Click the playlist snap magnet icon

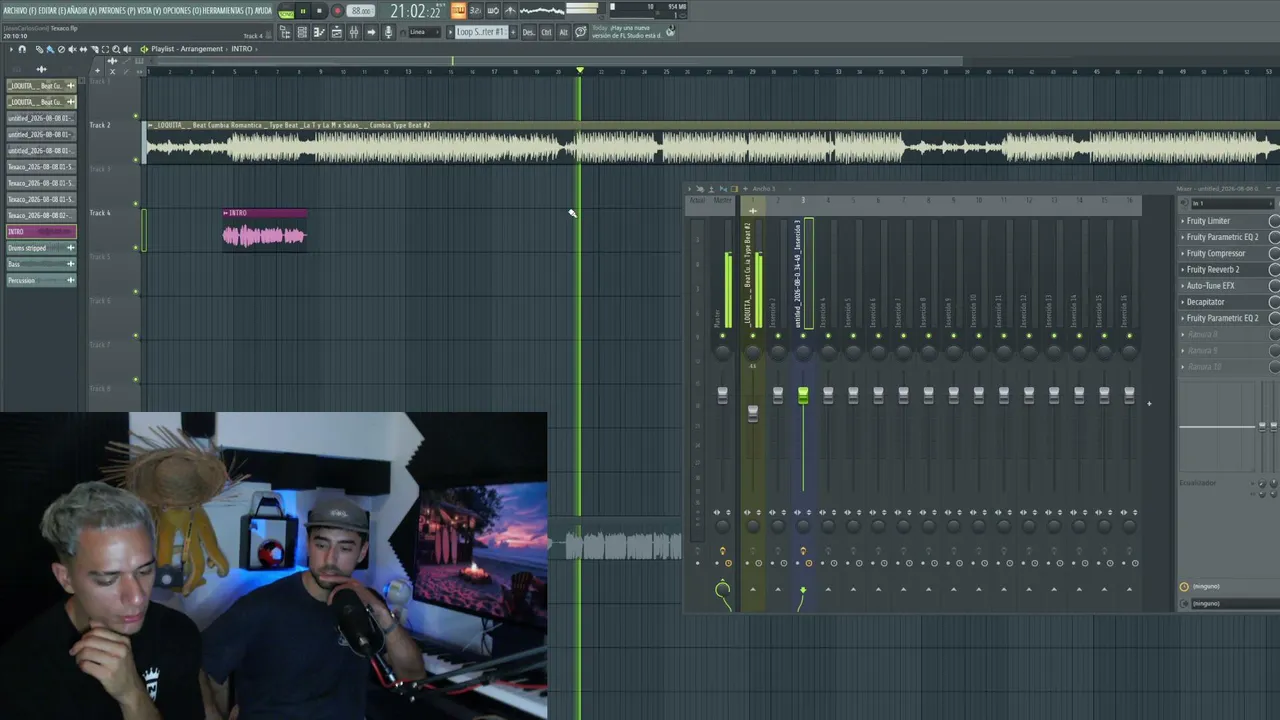22,49
